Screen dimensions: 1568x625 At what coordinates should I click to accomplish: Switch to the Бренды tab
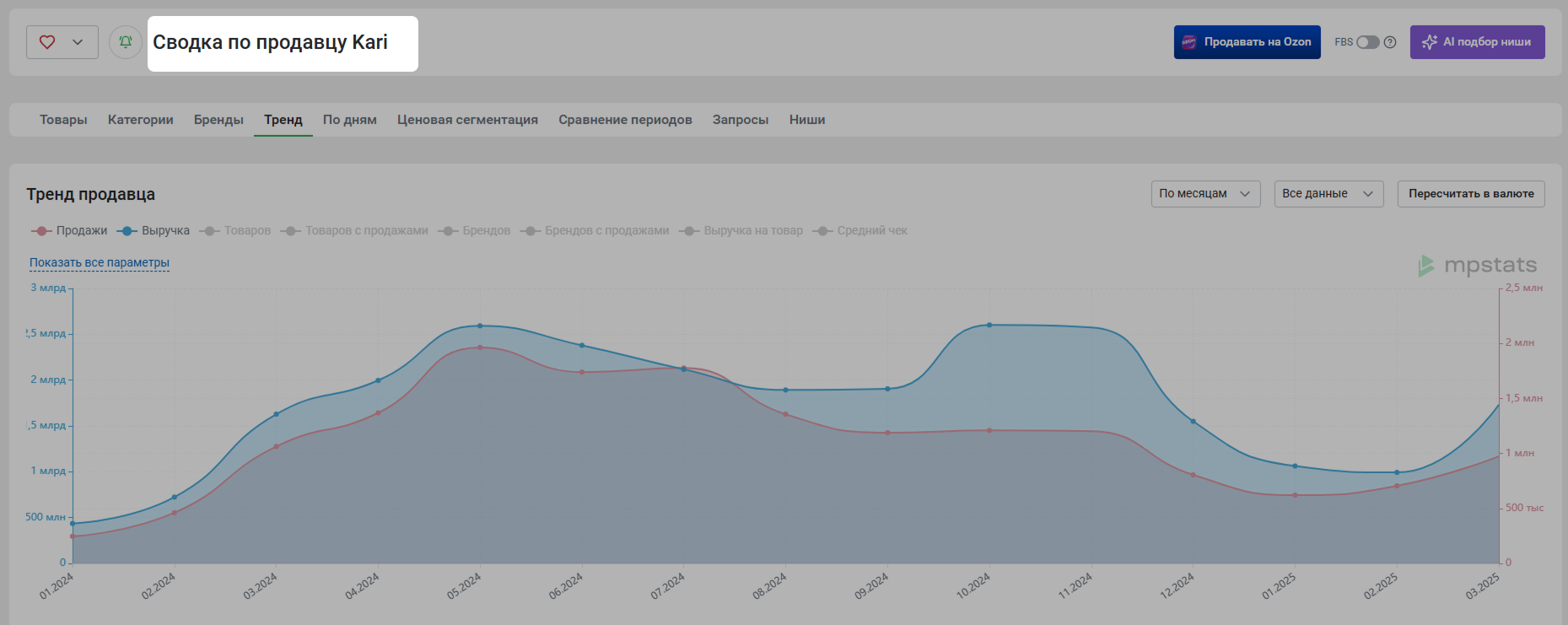click(x=218, y=120)
